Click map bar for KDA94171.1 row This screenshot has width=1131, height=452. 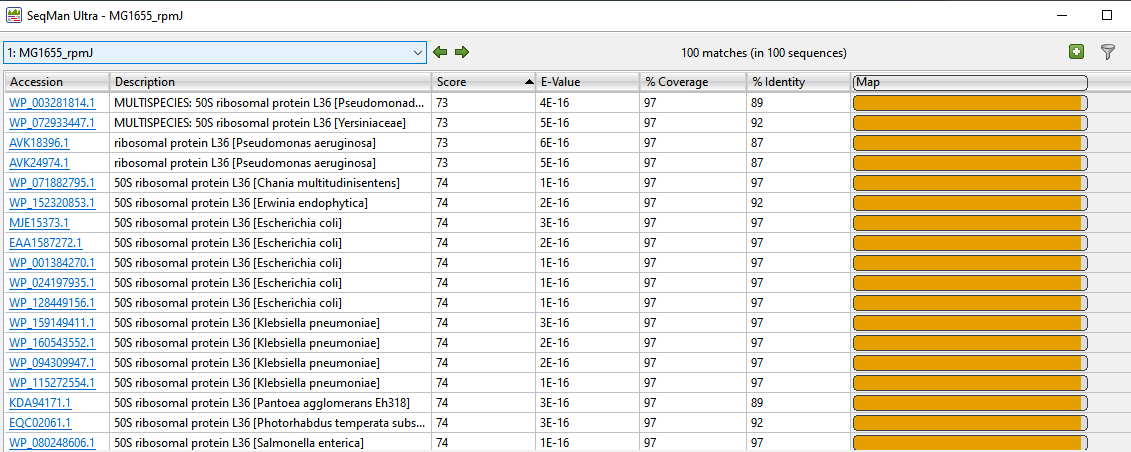[x=969, y=402]
